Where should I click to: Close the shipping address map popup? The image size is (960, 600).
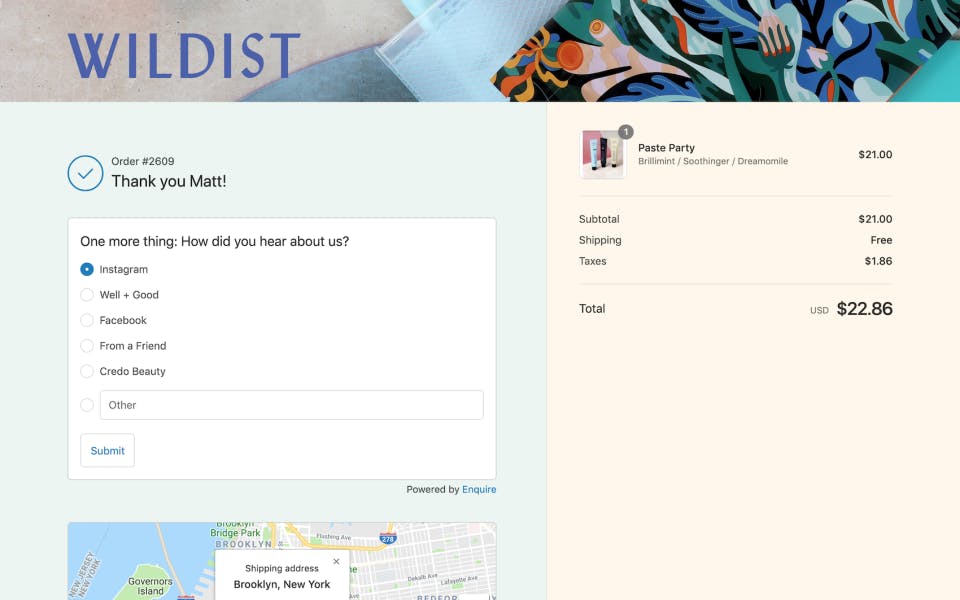click(336, 561)
